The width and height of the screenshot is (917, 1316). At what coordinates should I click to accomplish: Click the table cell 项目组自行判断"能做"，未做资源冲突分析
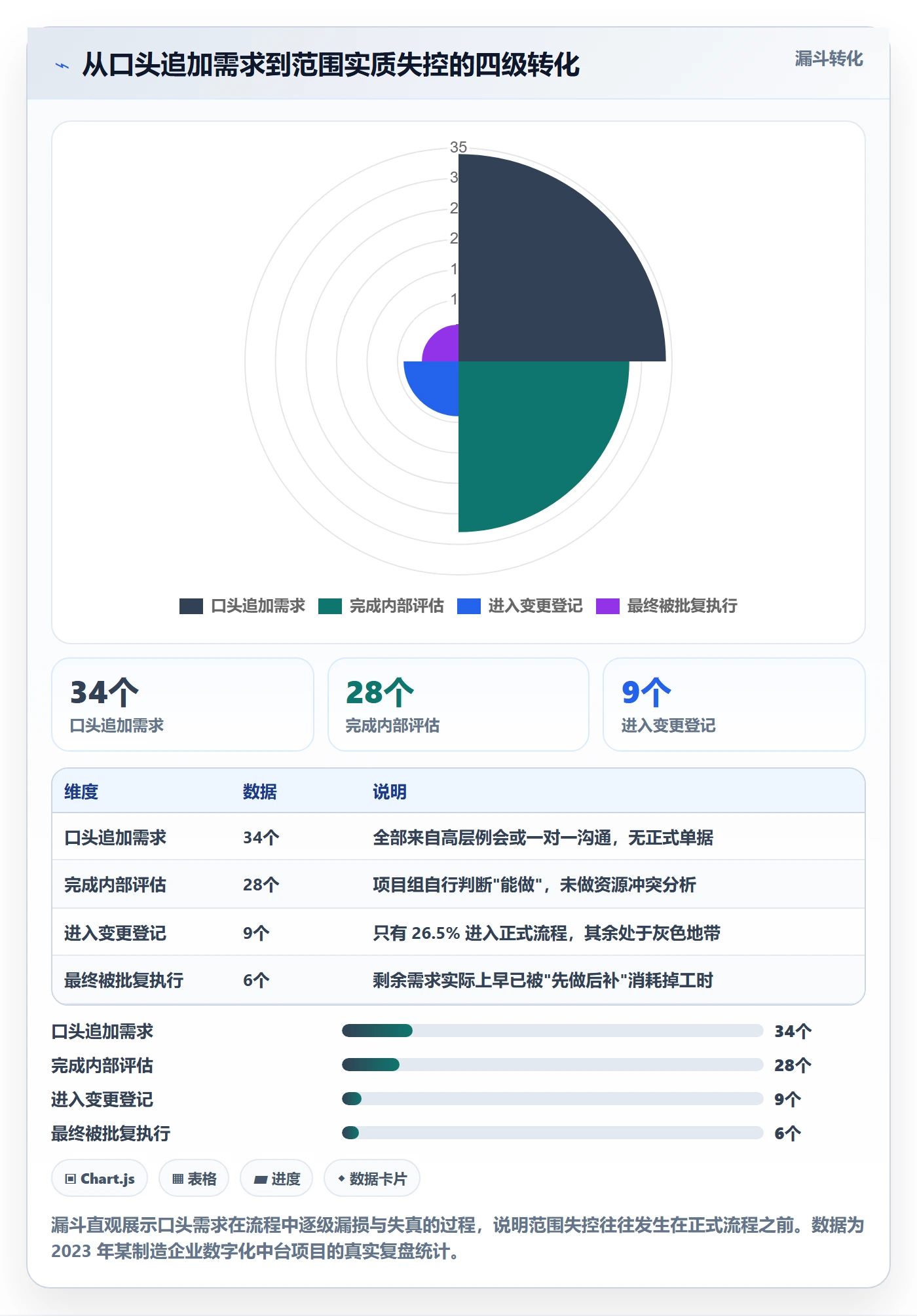tap(534, 885)
